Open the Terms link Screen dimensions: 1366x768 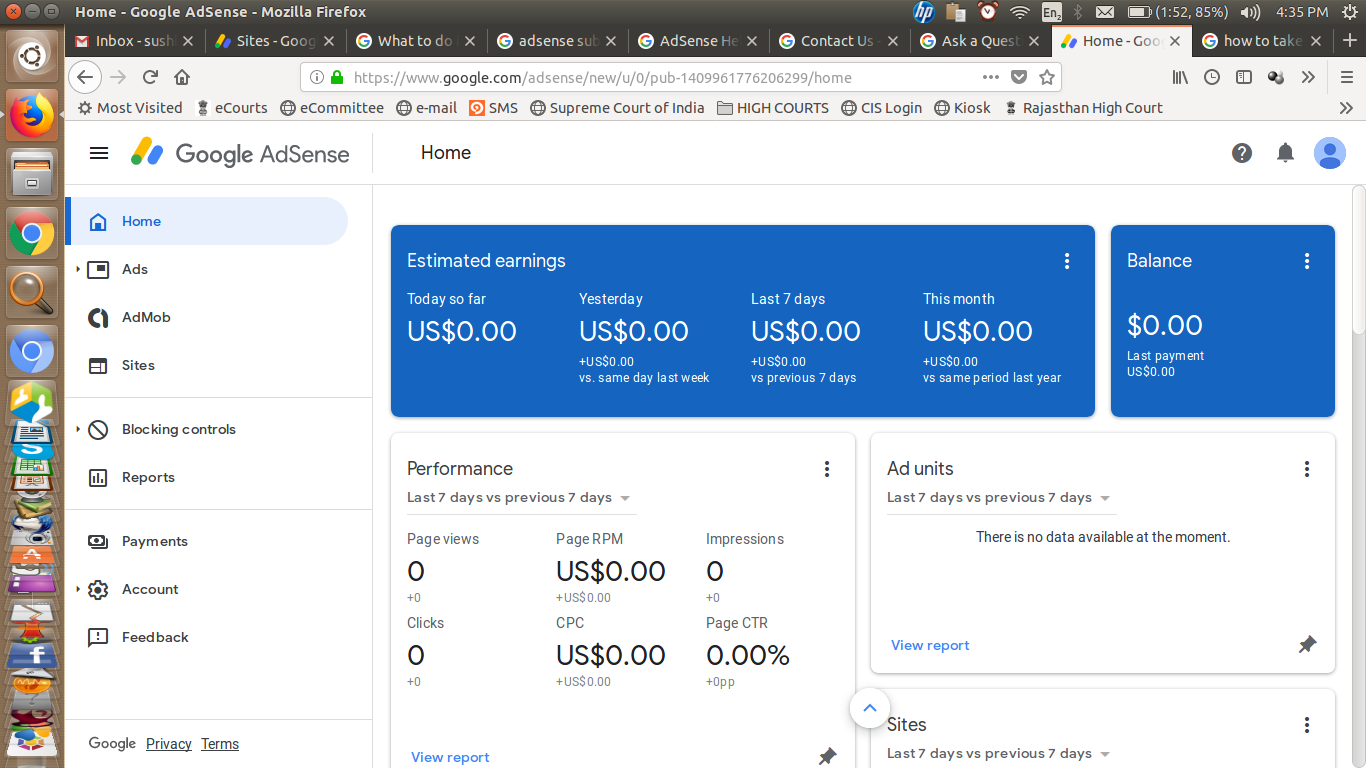click(x=220, y=744)
